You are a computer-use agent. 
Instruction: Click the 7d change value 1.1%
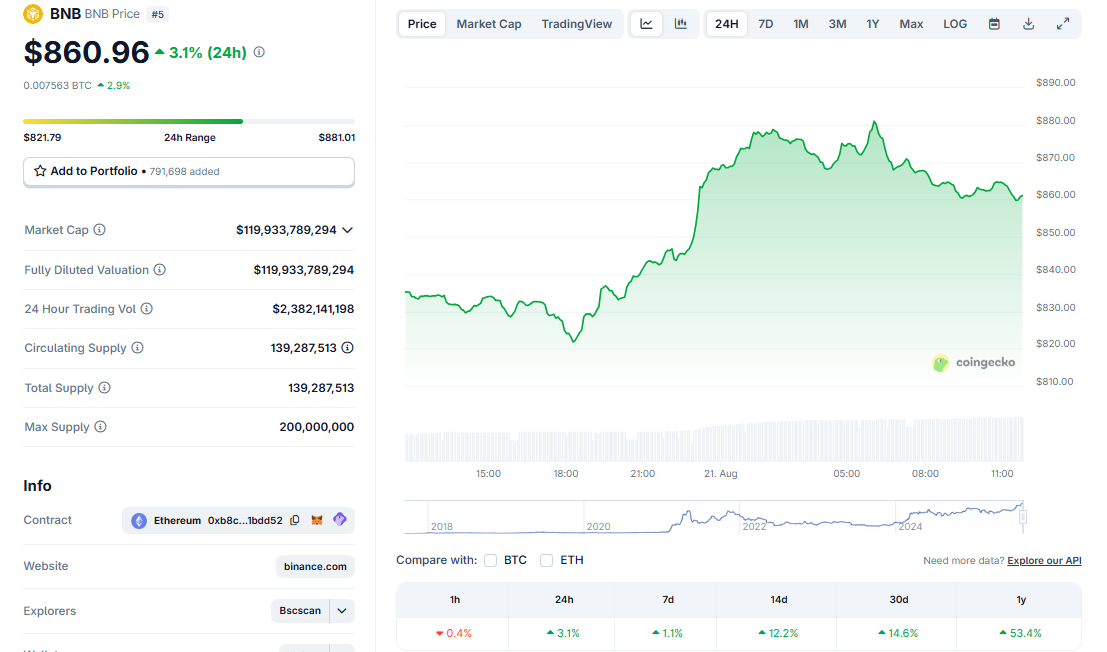(x=667, y=633)
